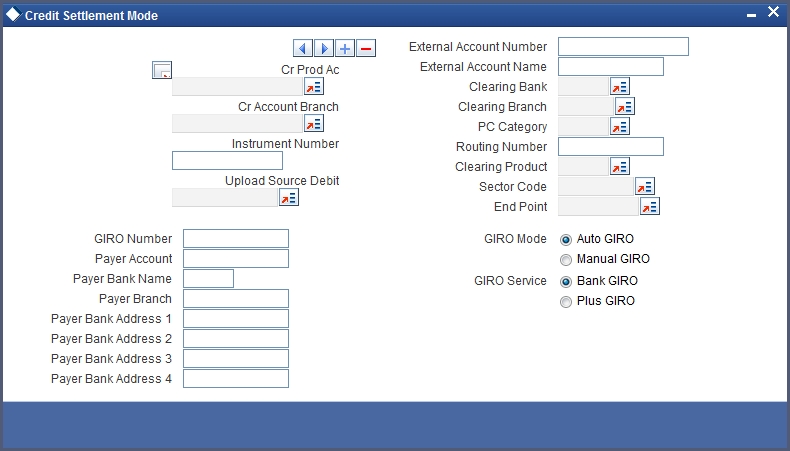
Task: Focus the Payer Bank Address 4 field
Action: pyautogui.click(x=236, y=378)
